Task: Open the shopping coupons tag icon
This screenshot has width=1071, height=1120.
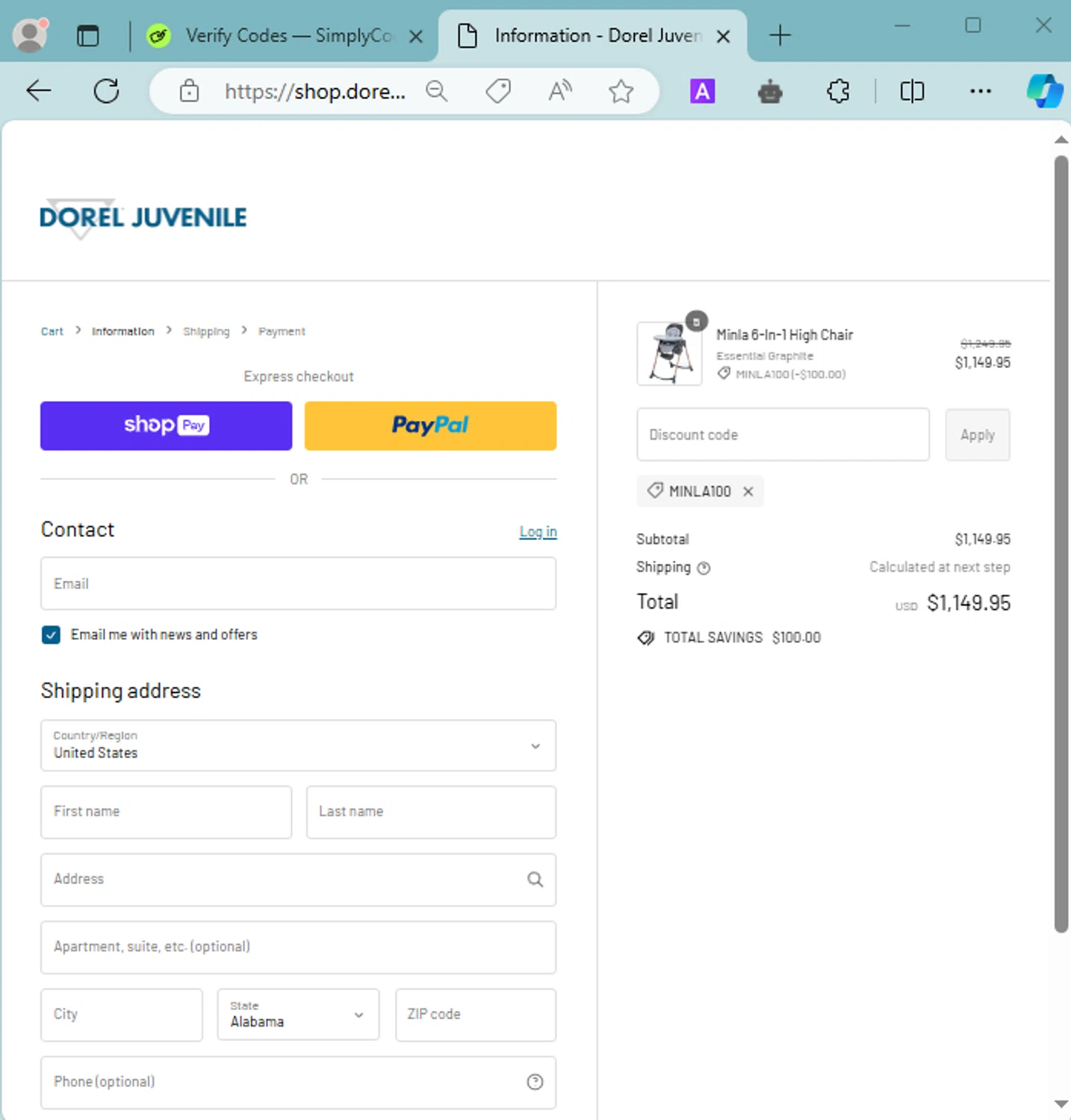Action: click(498, 91)
